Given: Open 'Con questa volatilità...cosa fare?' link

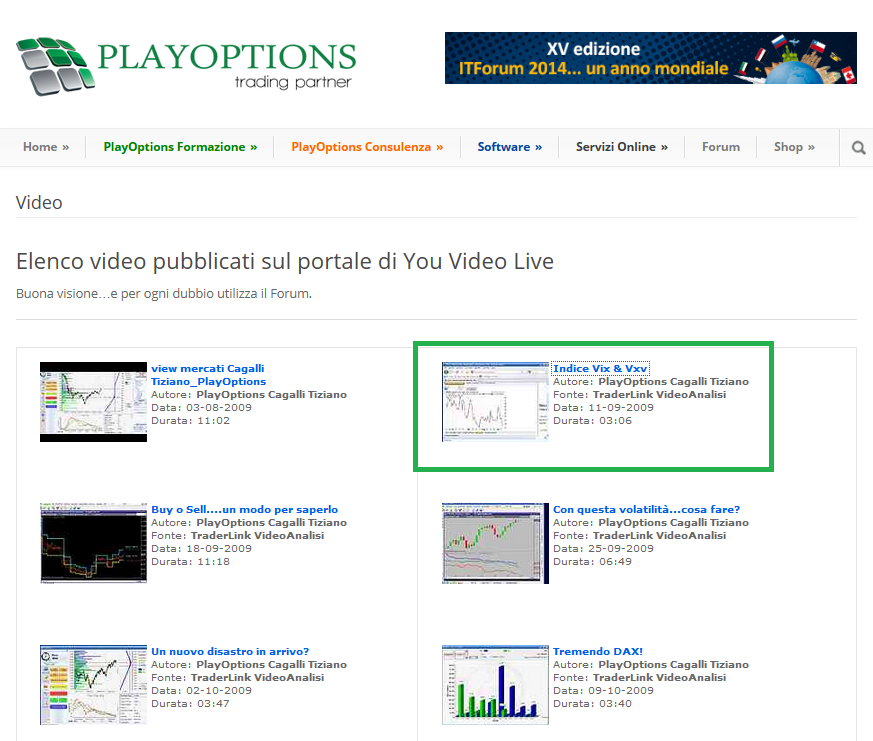Looking at the screenshot, I should tap(646, 509).
